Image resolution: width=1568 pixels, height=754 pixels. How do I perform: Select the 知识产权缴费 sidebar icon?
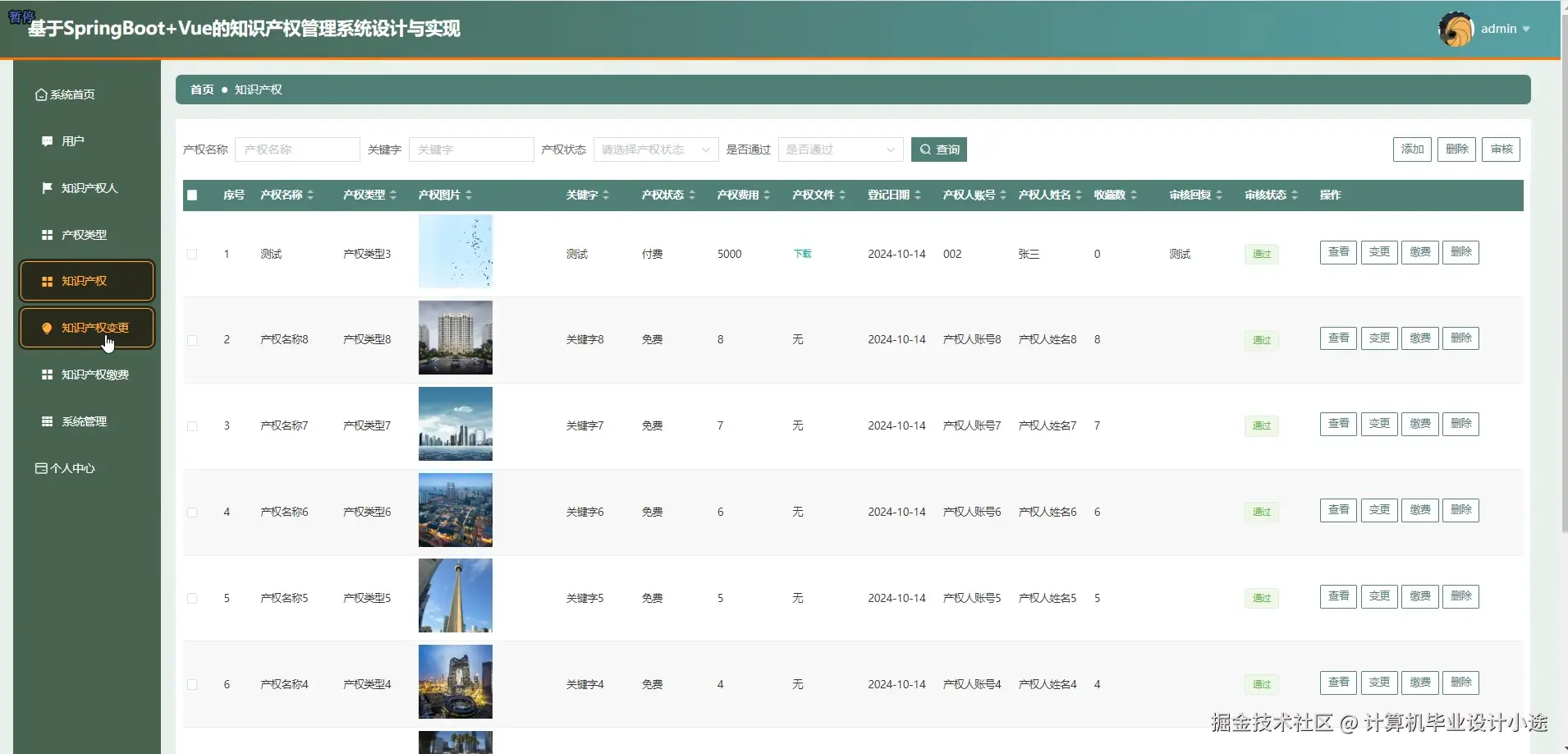(x=47, y=375)
